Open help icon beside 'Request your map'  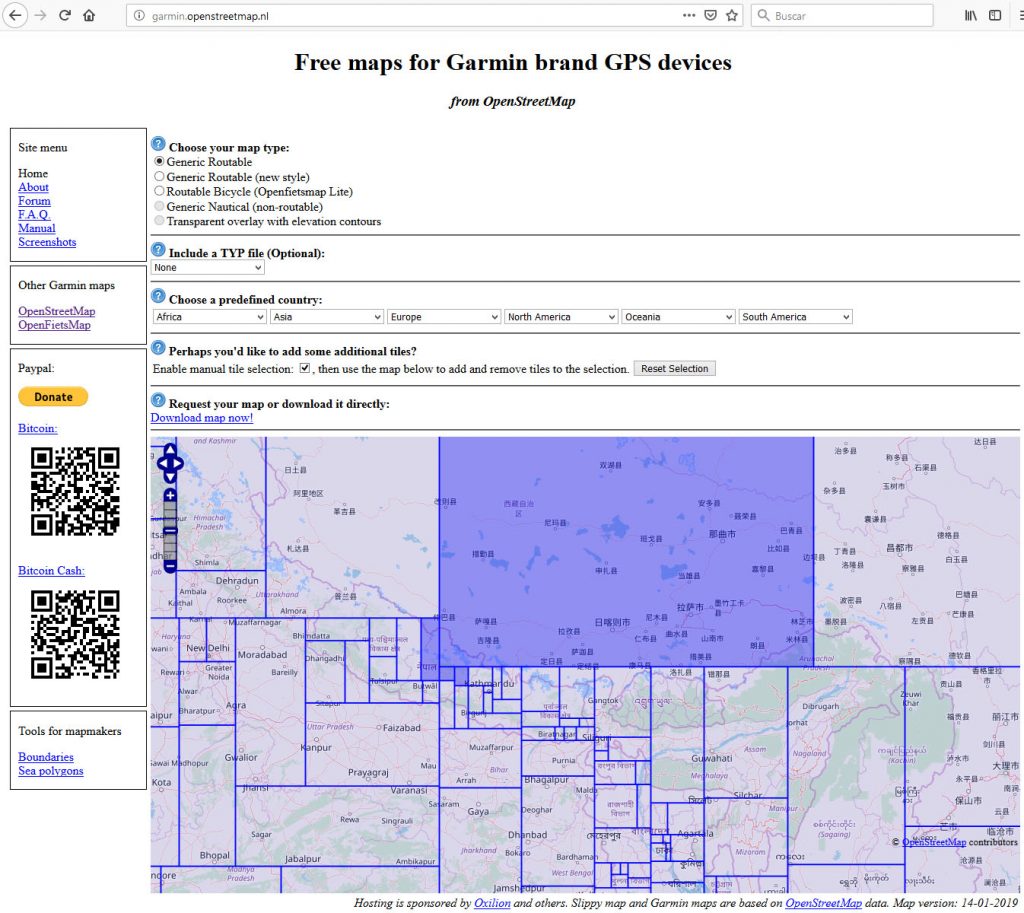(158, 400)
